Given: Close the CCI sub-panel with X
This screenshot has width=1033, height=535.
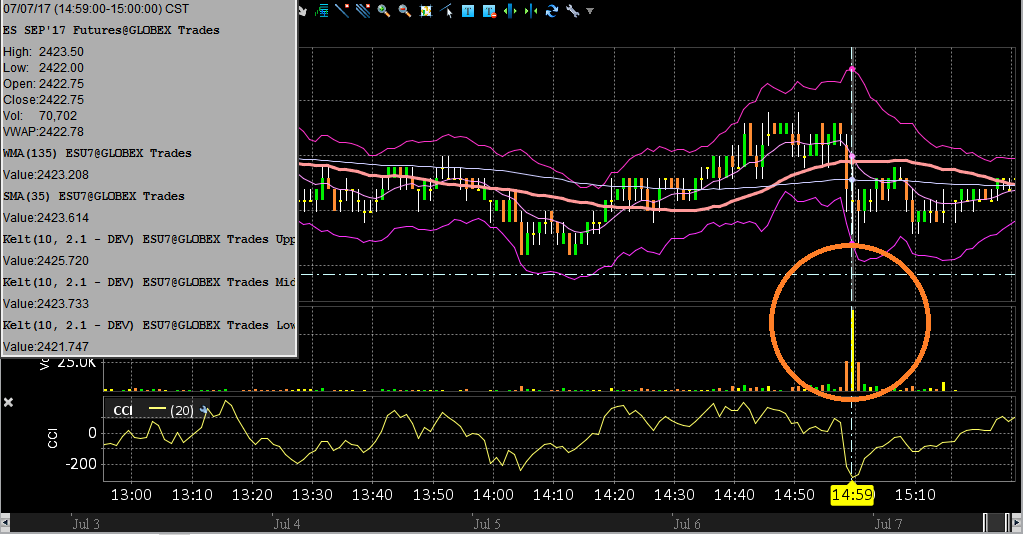Looking at the screenshot, I should point(9,402).
